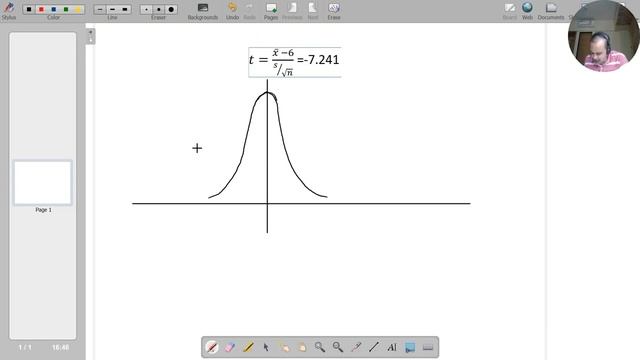640x360 pixels.
Task: Select the Laser pointer tool
Action: [356, 347]
